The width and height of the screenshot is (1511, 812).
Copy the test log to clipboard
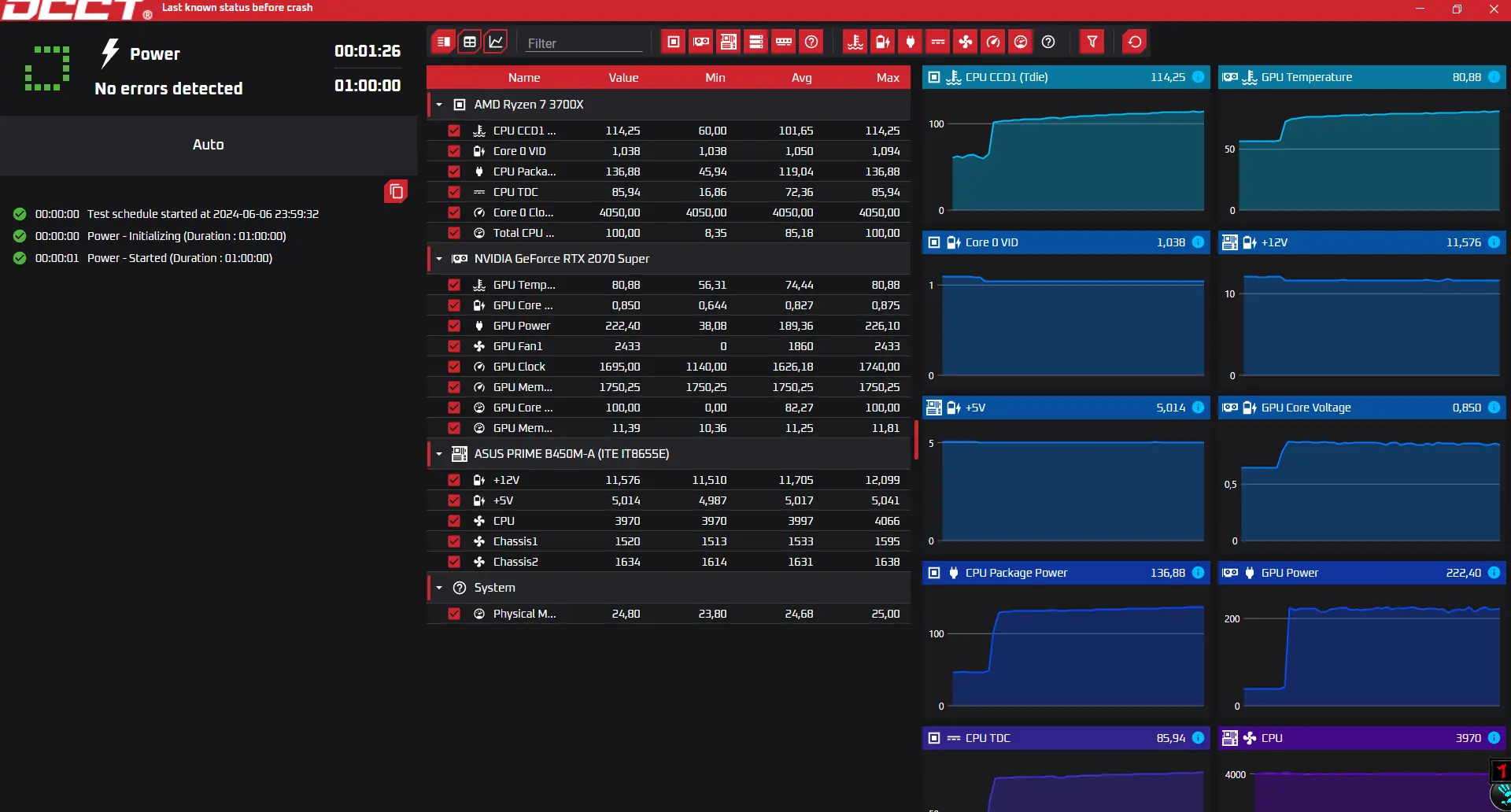click(x=396, y=191)
